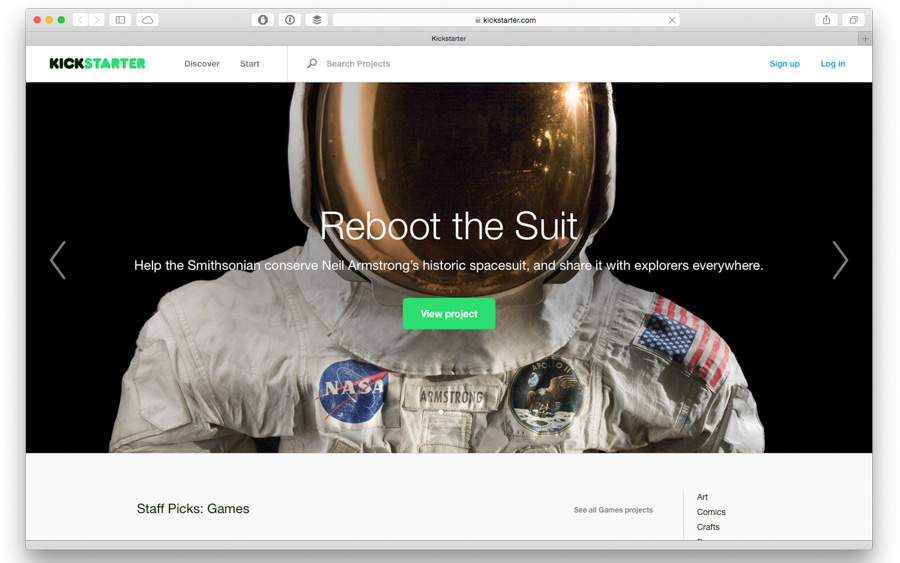Add a new tab with plus

865,38
